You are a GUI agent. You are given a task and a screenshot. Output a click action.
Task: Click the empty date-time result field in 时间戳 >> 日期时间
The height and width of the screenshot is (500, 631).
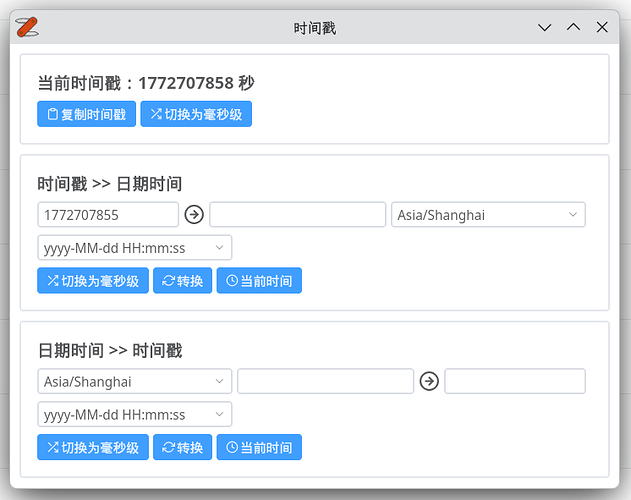[x=297, y=215]
